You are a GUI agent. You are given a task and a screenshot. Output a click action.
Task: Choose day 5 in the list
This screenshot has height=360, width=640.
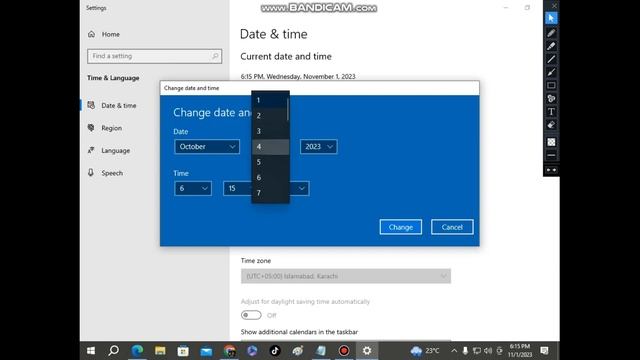pyautogui.click(x=271, y=162)
